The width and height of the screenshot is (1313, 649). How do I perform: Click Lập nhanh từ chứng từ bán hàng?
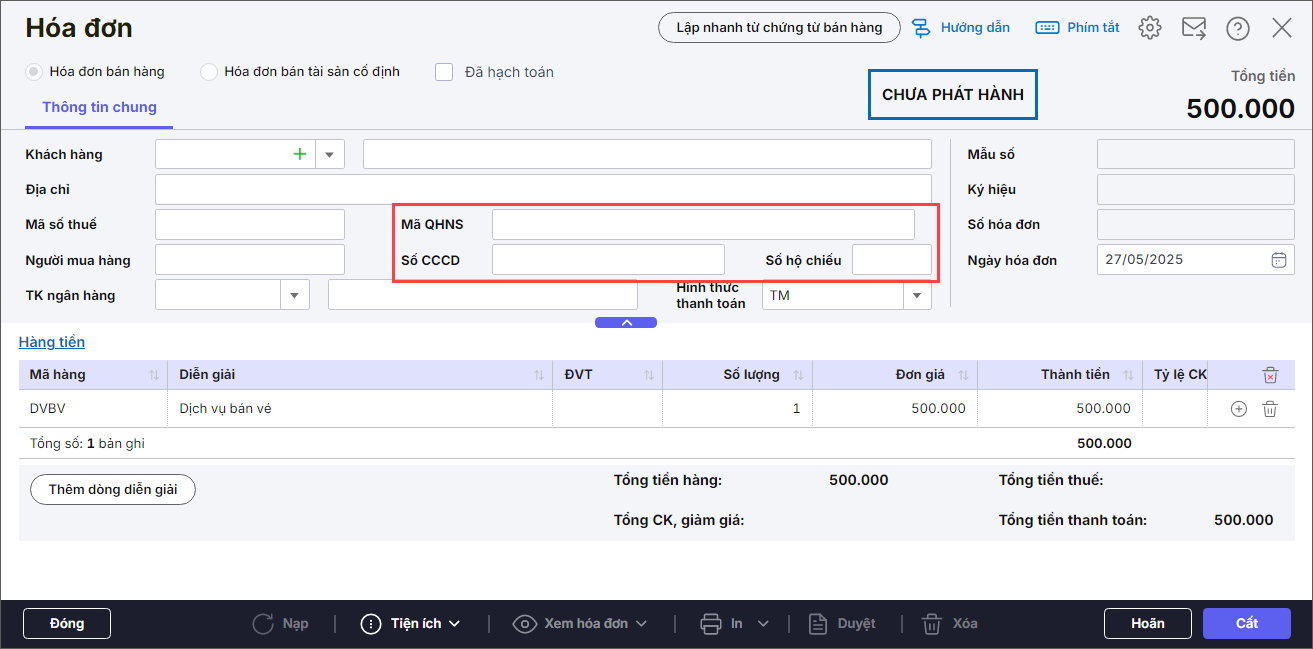tap(779, 28)
